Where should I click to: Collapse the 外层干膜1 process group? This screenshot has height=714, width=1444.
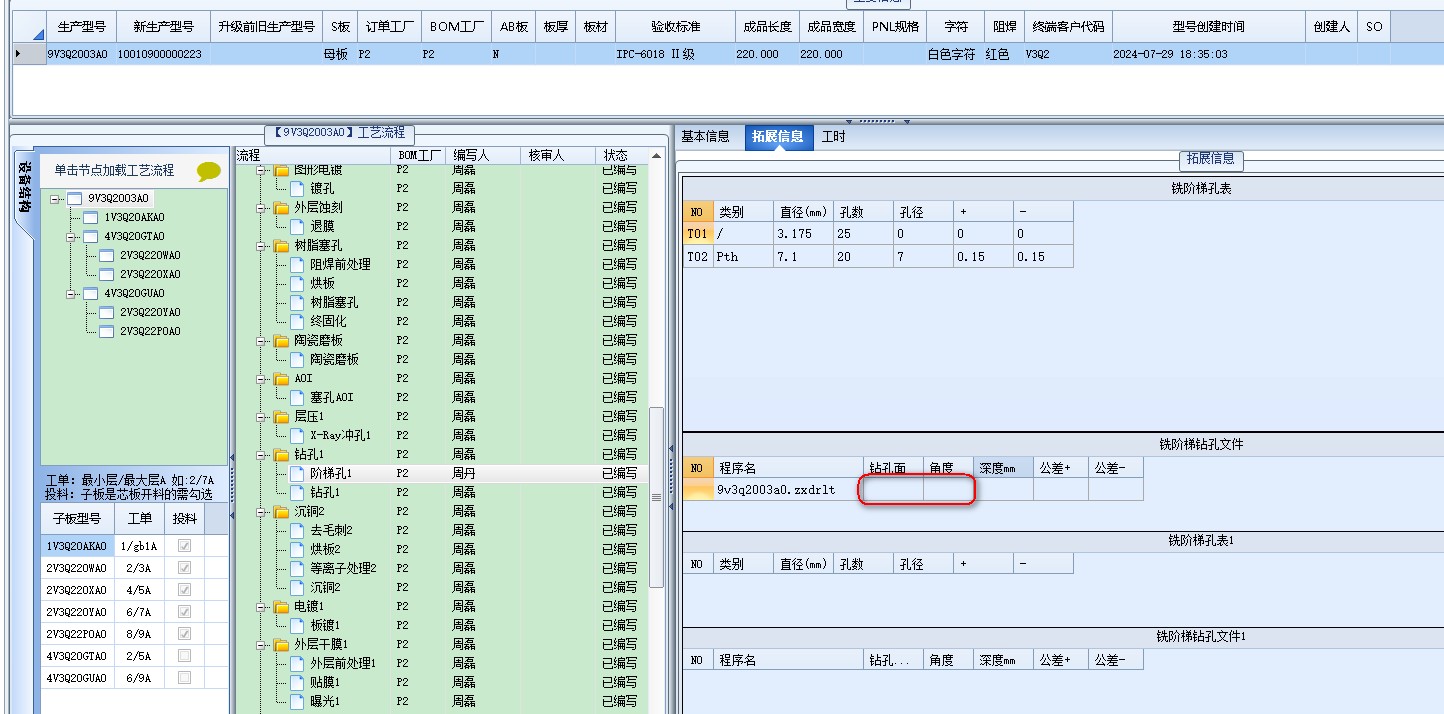coord(262,645)
